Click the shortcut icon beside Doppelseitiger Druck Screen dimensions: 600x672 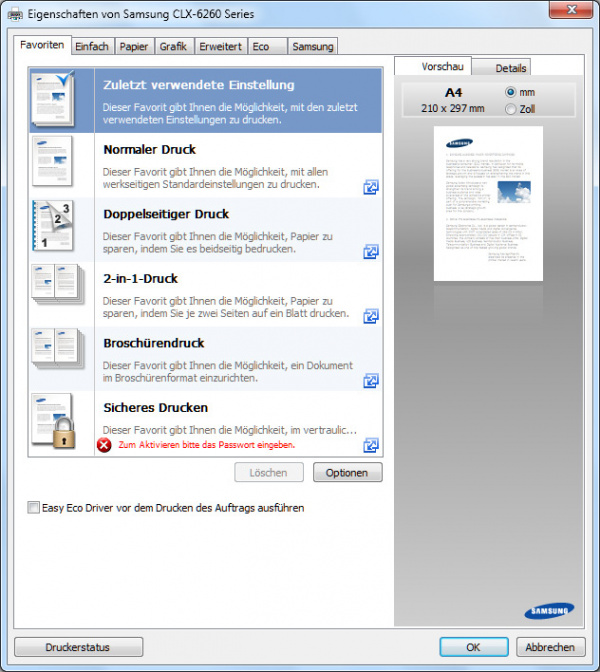371,252
